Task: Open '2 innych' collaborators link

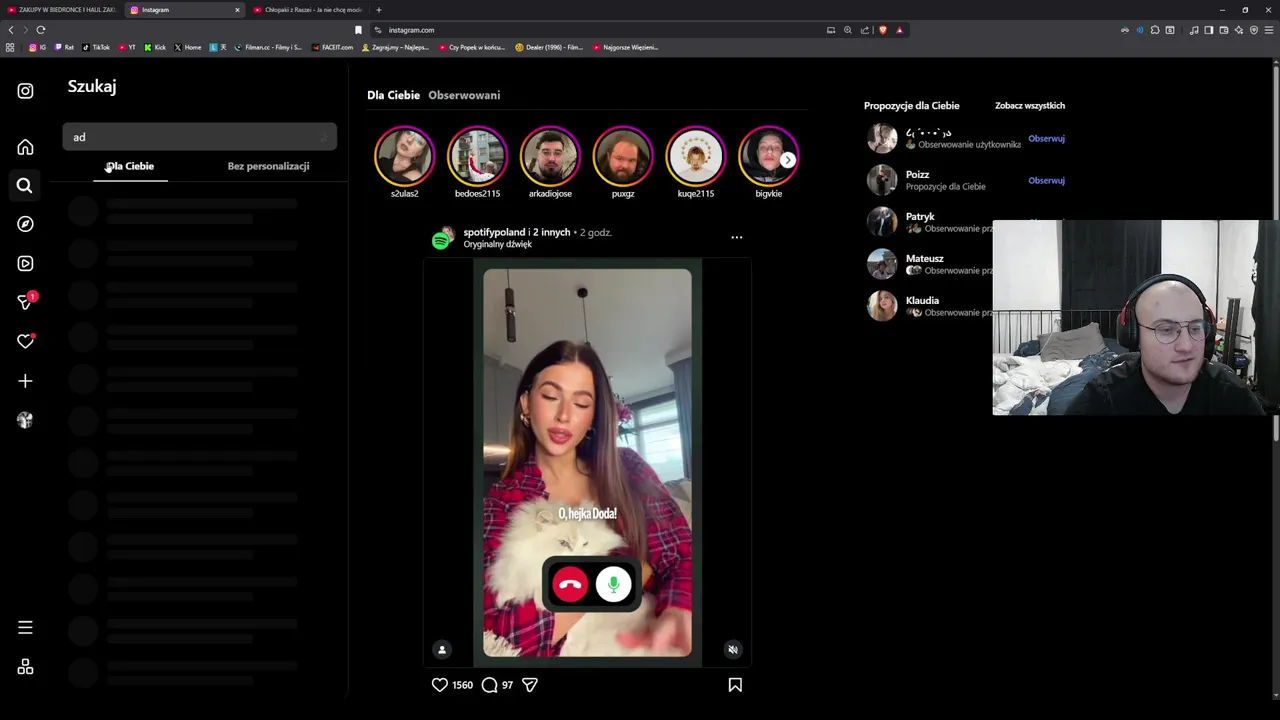Action: (551, 232)
